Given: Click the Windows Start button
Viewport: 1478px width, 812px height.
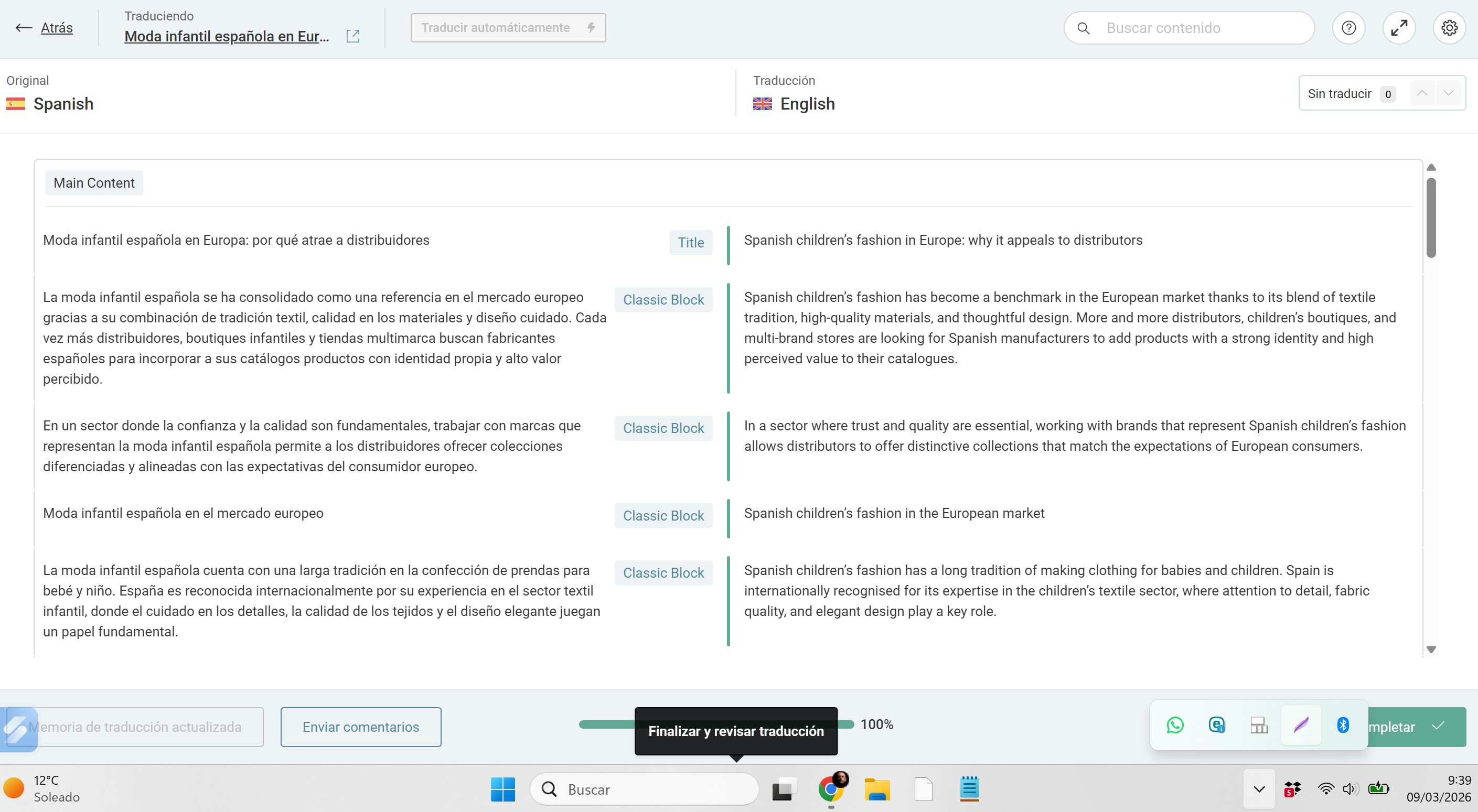Looking at the screenshot, I should 502,789.
